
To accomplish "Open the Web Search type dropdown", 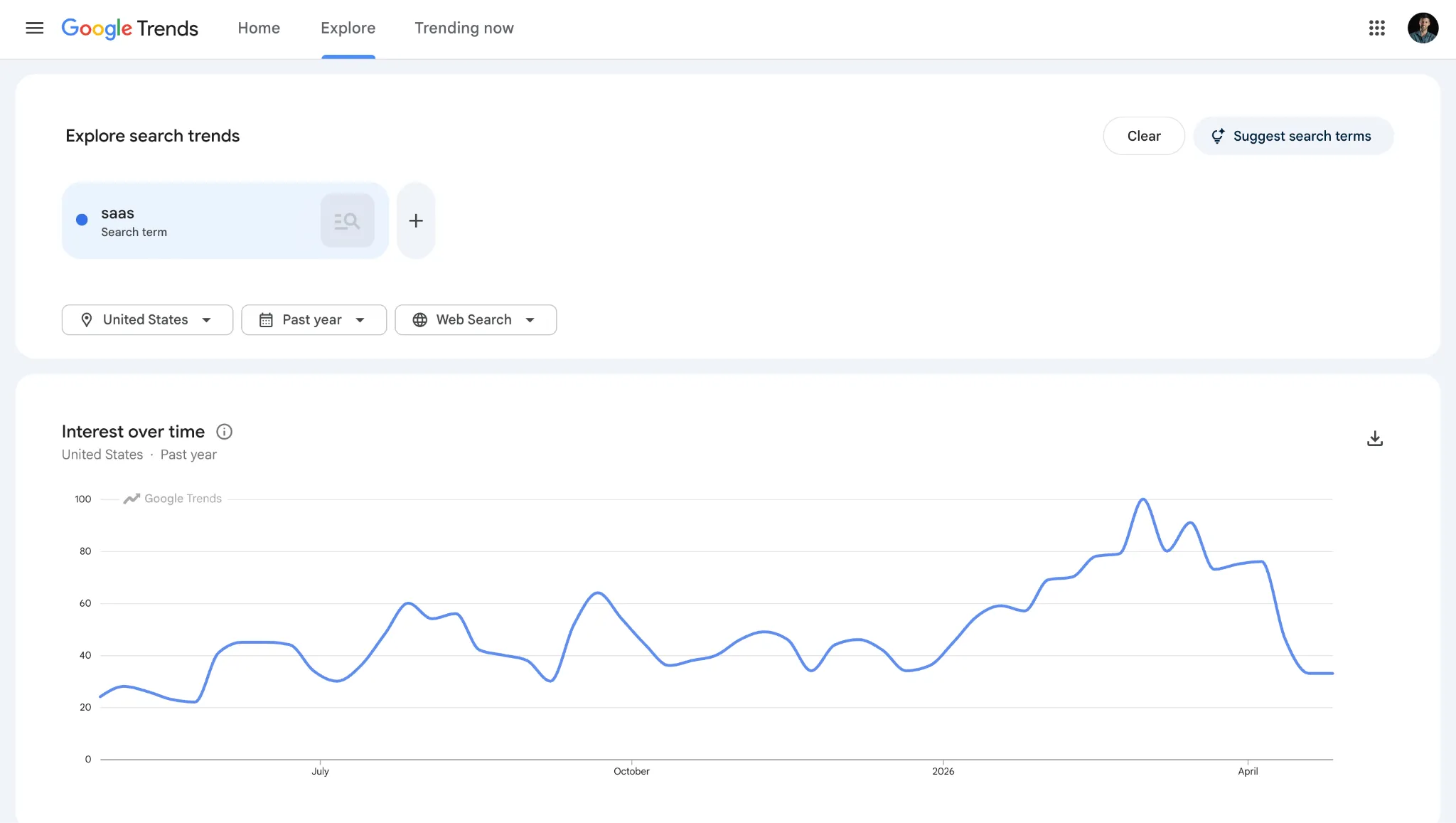I will [x=476, y=320].
